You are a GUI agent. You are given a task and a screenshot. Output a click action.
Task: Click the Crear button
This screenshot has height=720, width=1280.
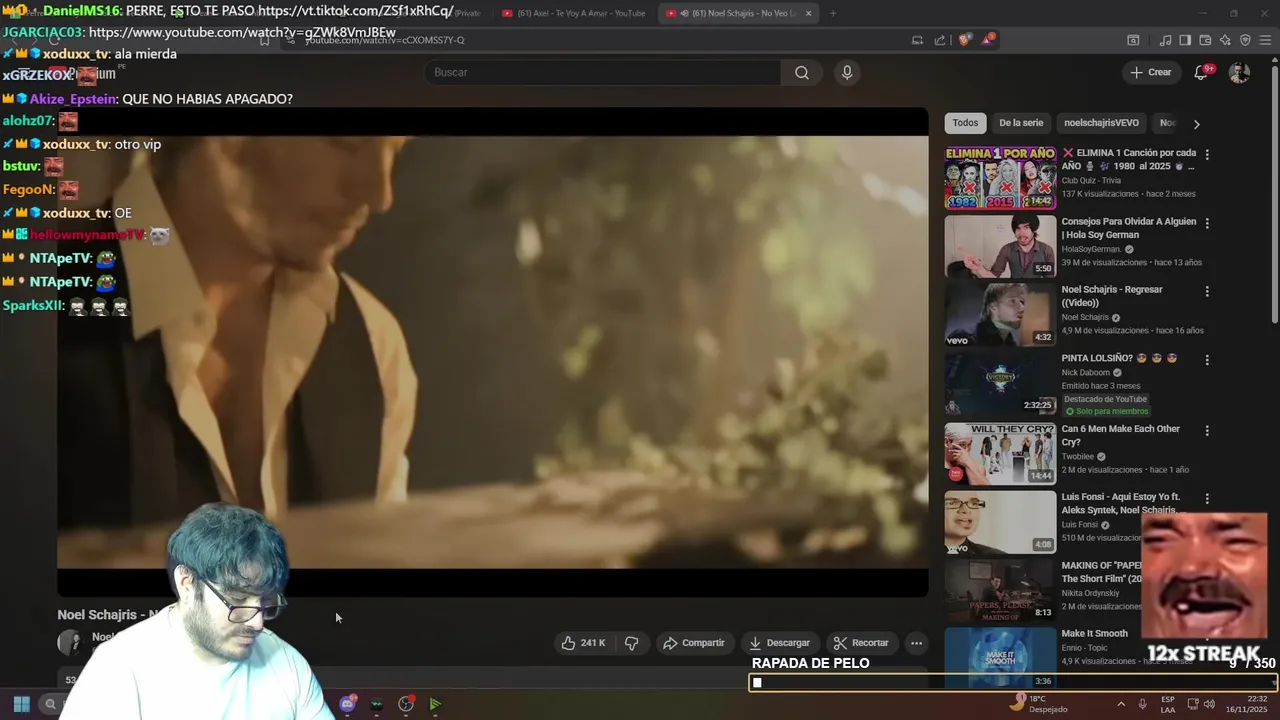1151,72
